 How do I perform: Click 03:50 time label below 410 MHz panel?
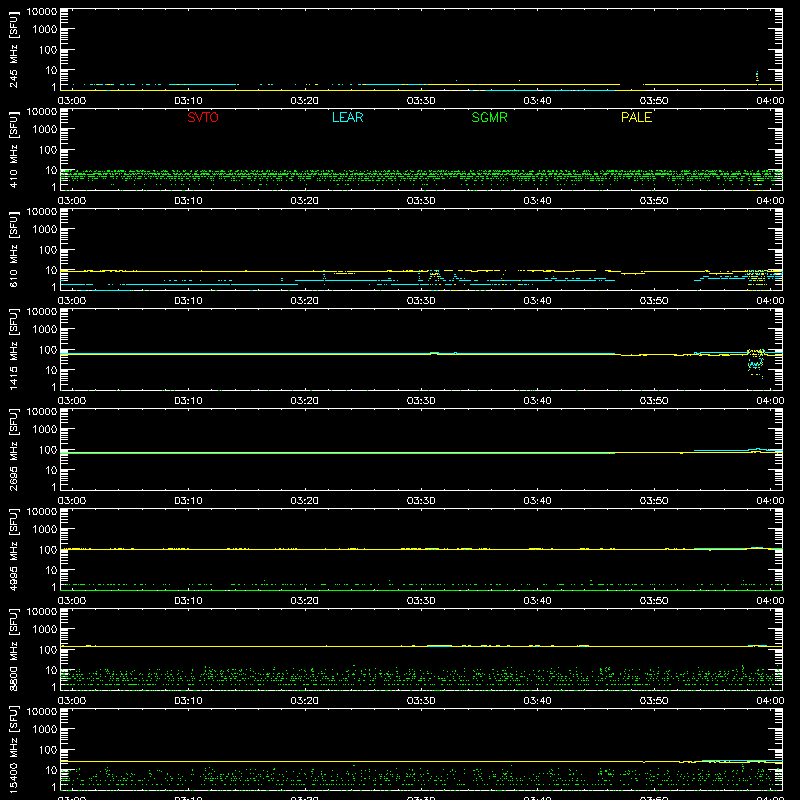(x=654, y=201)
